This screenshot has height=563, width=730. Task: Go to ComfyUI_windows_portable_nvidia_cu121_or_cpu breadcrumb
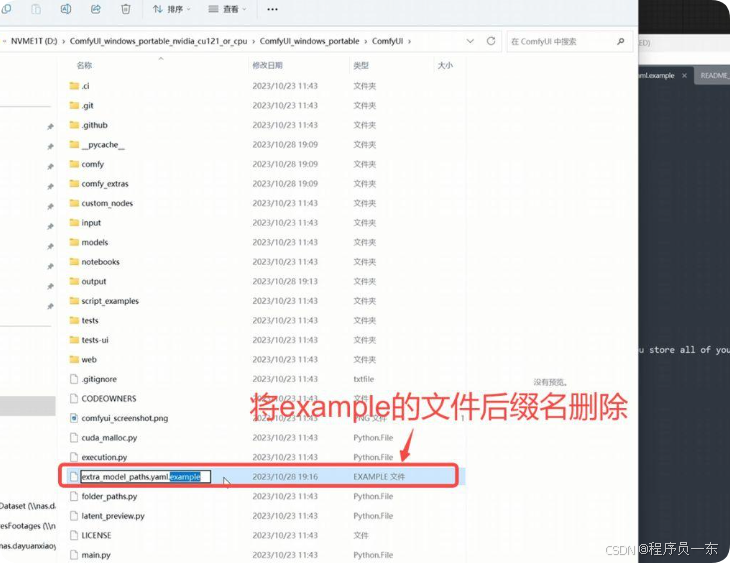click(158, 41)
